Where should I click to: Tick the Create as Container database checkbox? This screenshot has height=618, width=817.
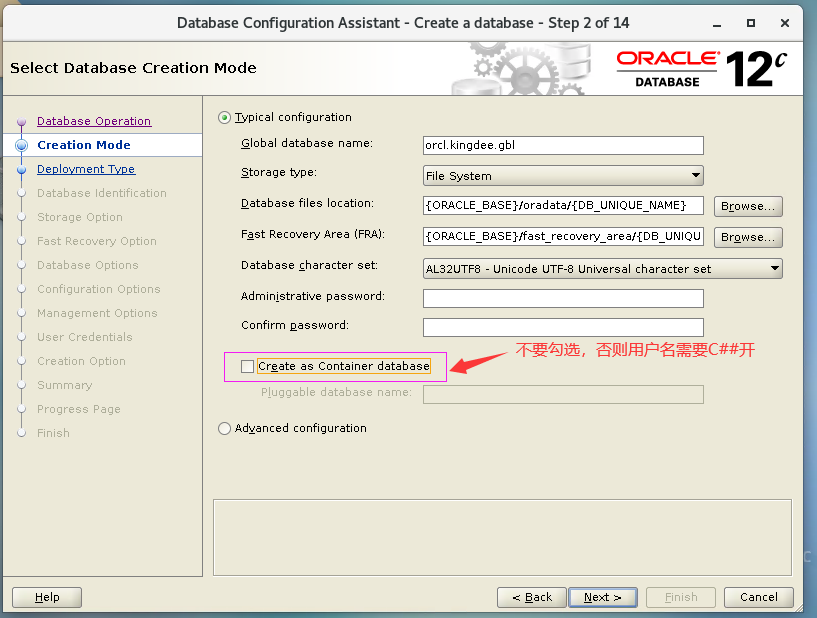click(x=247, y=366)
